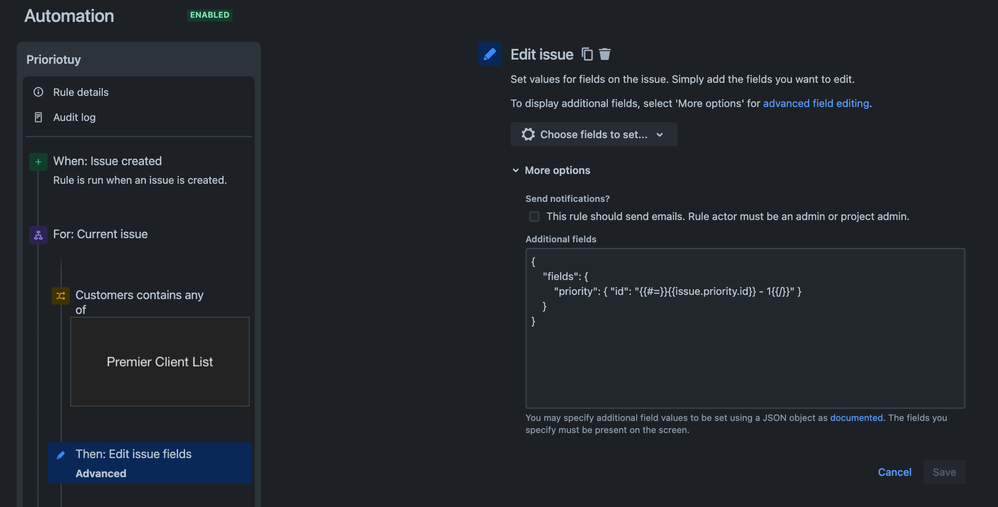Click inside the Additional fields JSON textarea
Screen dimensions: 998x507
pos(745,328)
